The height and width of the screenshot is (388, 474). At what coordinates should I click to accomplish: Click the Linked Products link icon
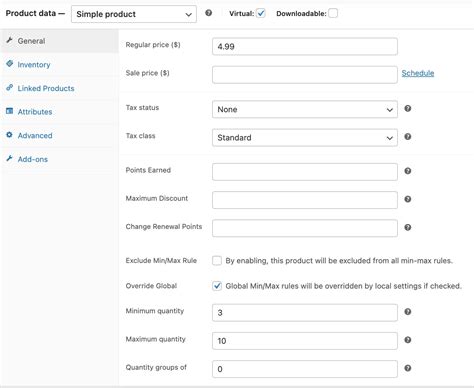[x=9, y=87]
